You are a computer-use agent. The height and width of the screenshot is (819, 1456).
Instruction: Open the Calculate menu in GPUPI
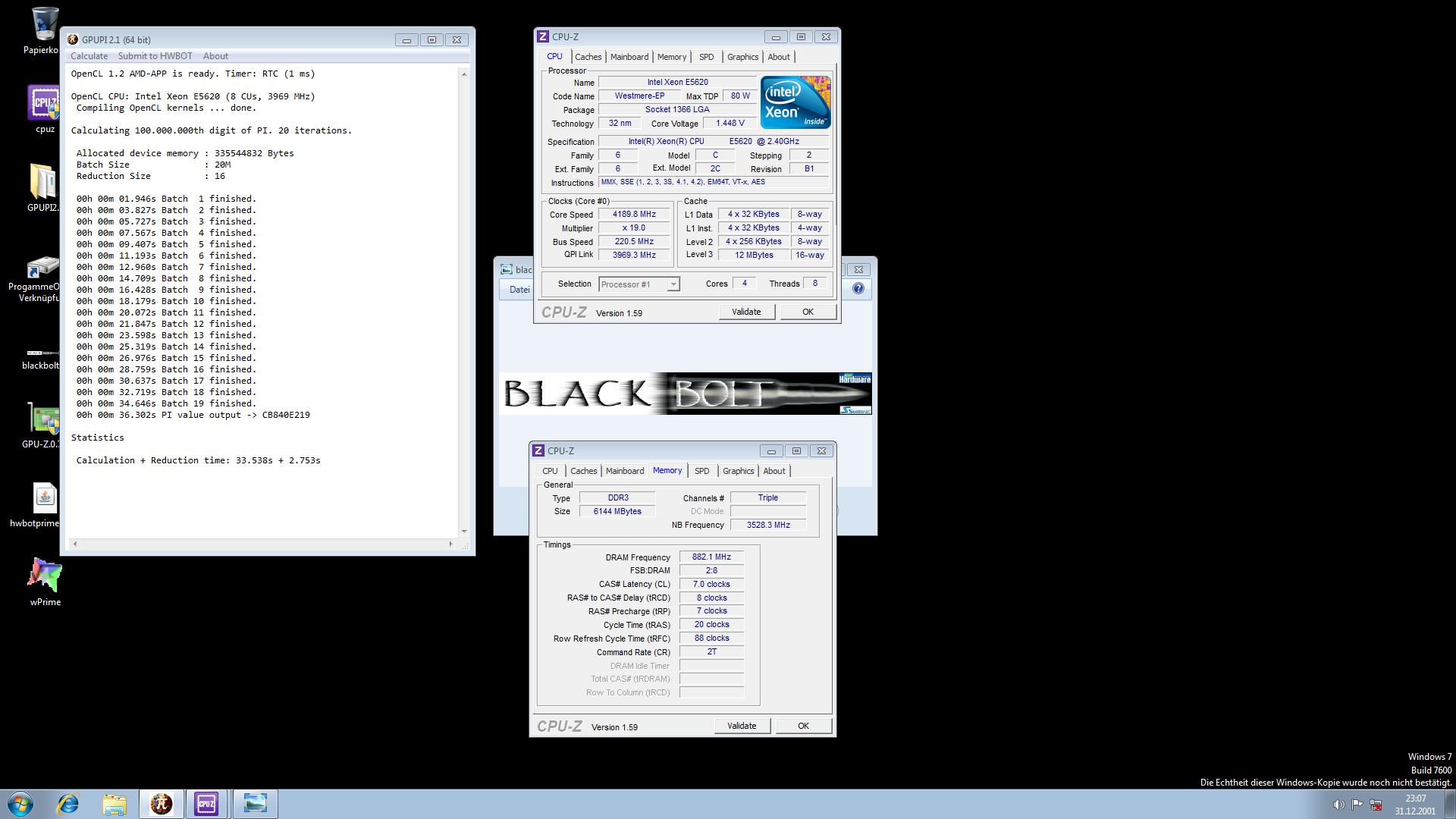89,56
